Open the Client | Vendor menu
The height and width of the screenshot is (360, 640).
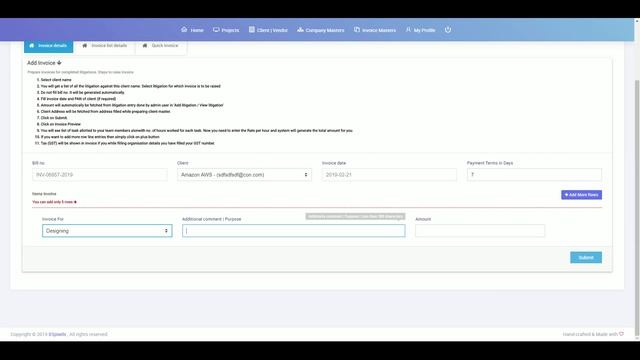pyautogui.click(x=268, y=30)
